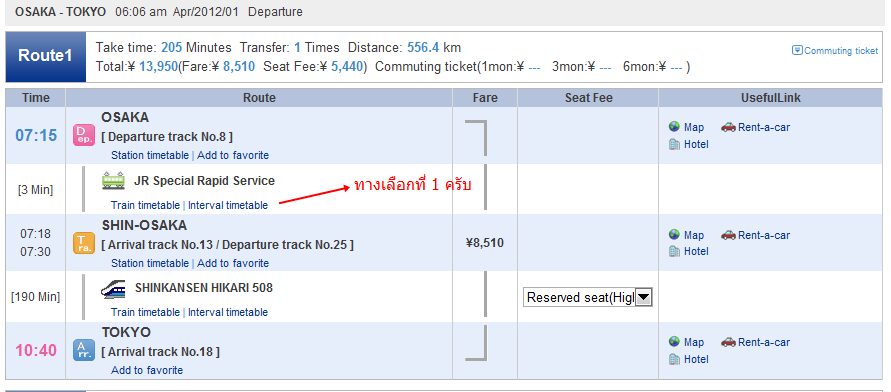Open the Reserved seat dropdown
The width and height of the screenshot is (891, 392).
click(x=588, y=297)
